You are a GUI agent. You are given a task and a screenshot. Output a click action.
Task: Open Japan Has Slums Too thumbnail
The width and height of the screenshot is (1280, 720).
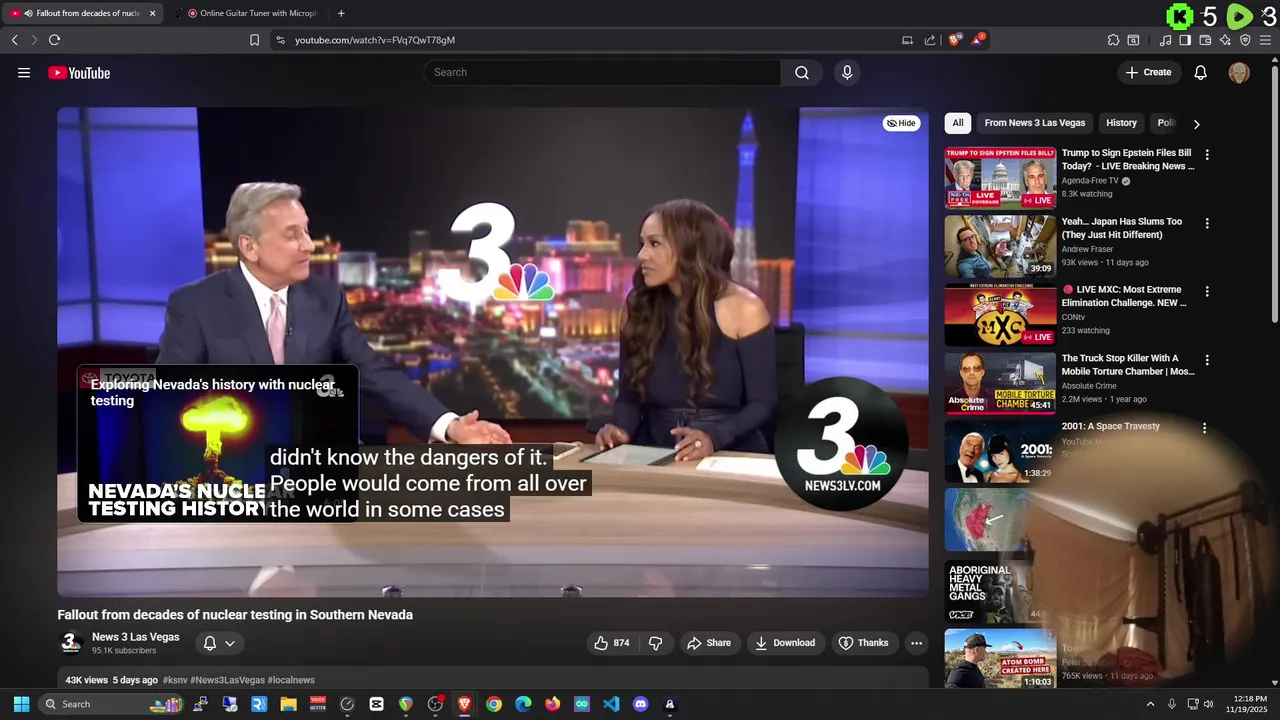[x=1000, y=246]
